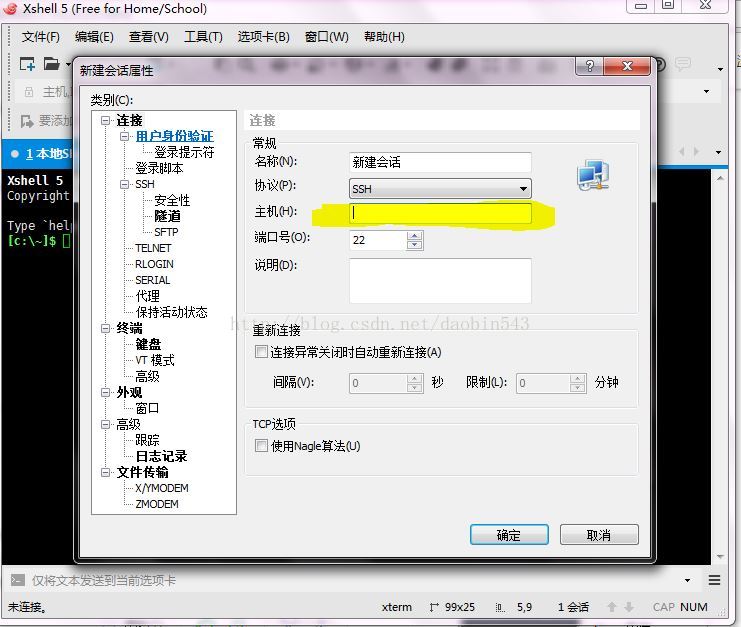Select 保持活动状态 in category tree
Image resolution: width=741 pixels, height=627 pixels.
[172, 312]
